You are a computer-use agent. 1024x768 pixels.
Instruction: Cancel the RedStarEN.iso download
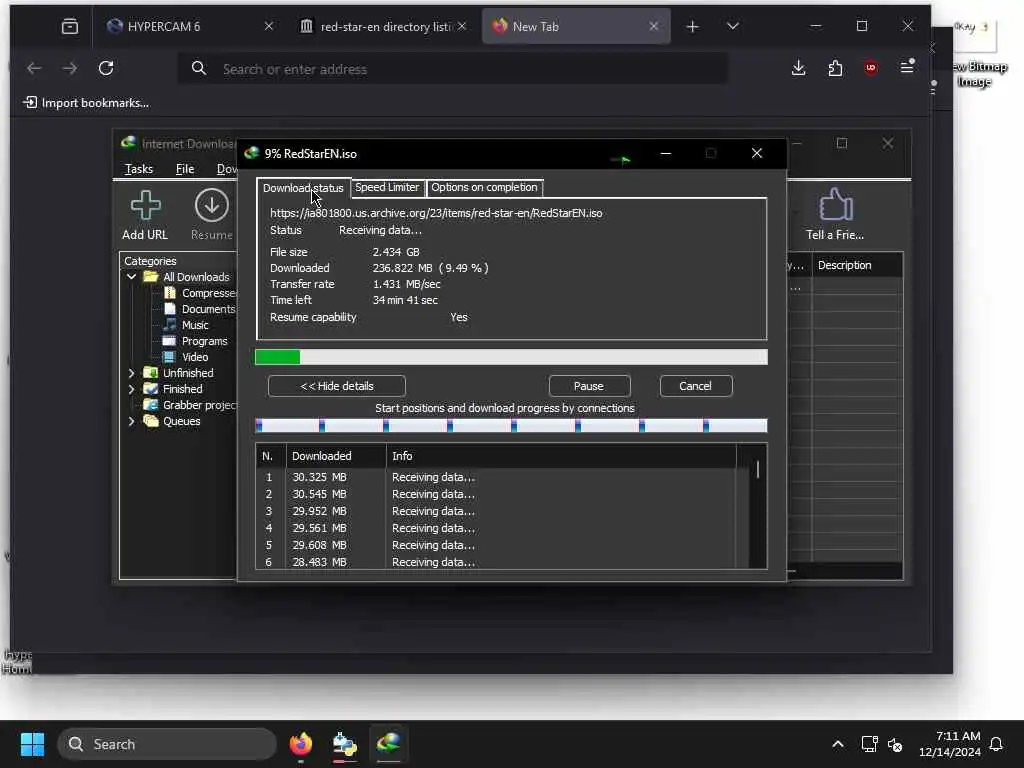tap(695, 386)
